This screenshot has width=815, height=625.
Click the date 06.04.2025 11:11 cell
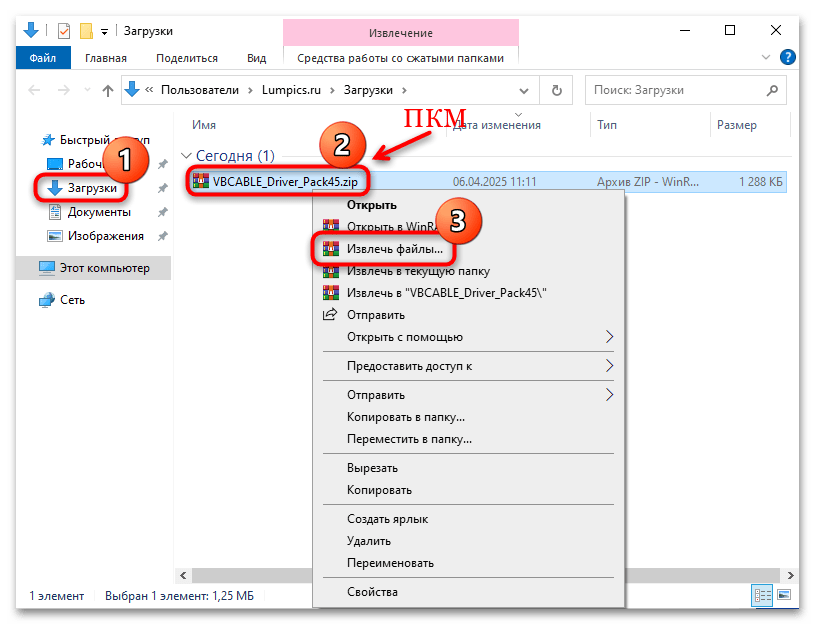[494, 181]
